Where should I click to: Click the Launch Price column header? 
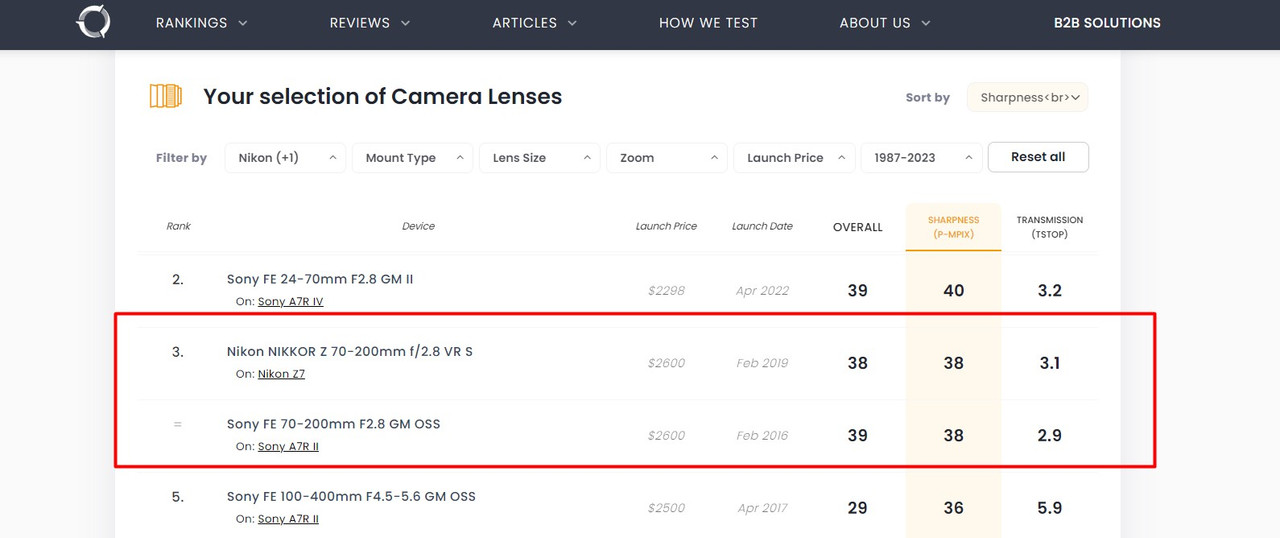tap(666, 226)
